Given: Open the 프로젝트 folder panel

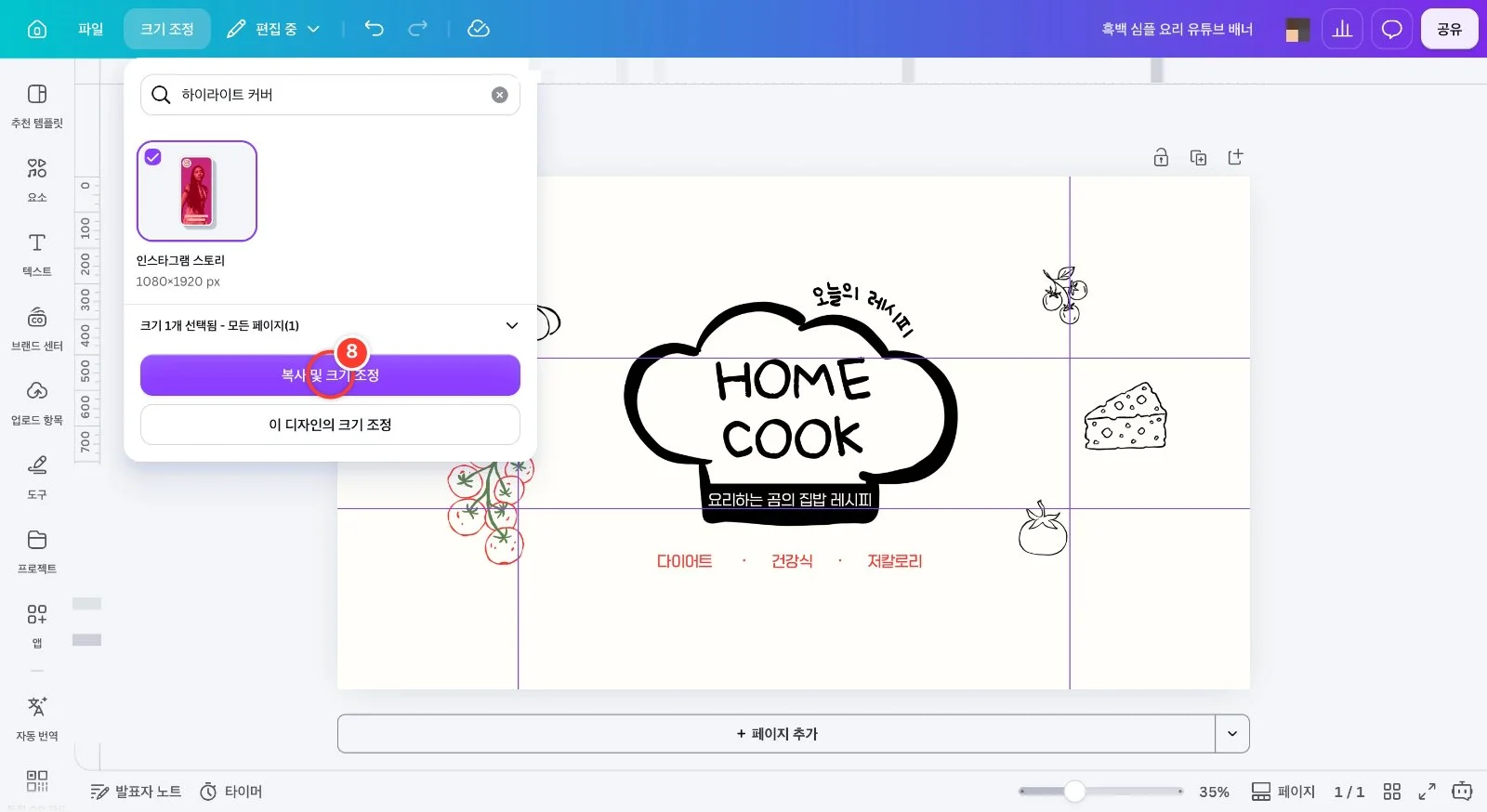Looking at the screenshot, I should coord(37,552).
